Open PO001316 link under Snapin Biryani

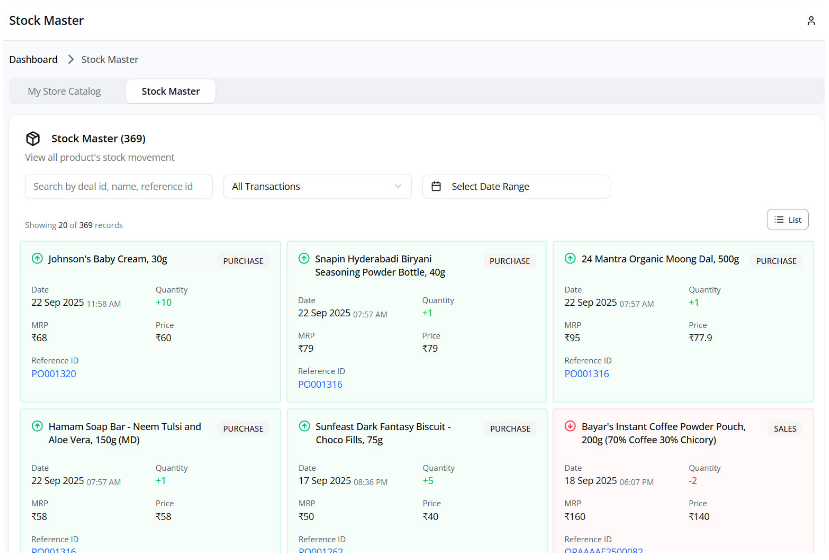320,385
